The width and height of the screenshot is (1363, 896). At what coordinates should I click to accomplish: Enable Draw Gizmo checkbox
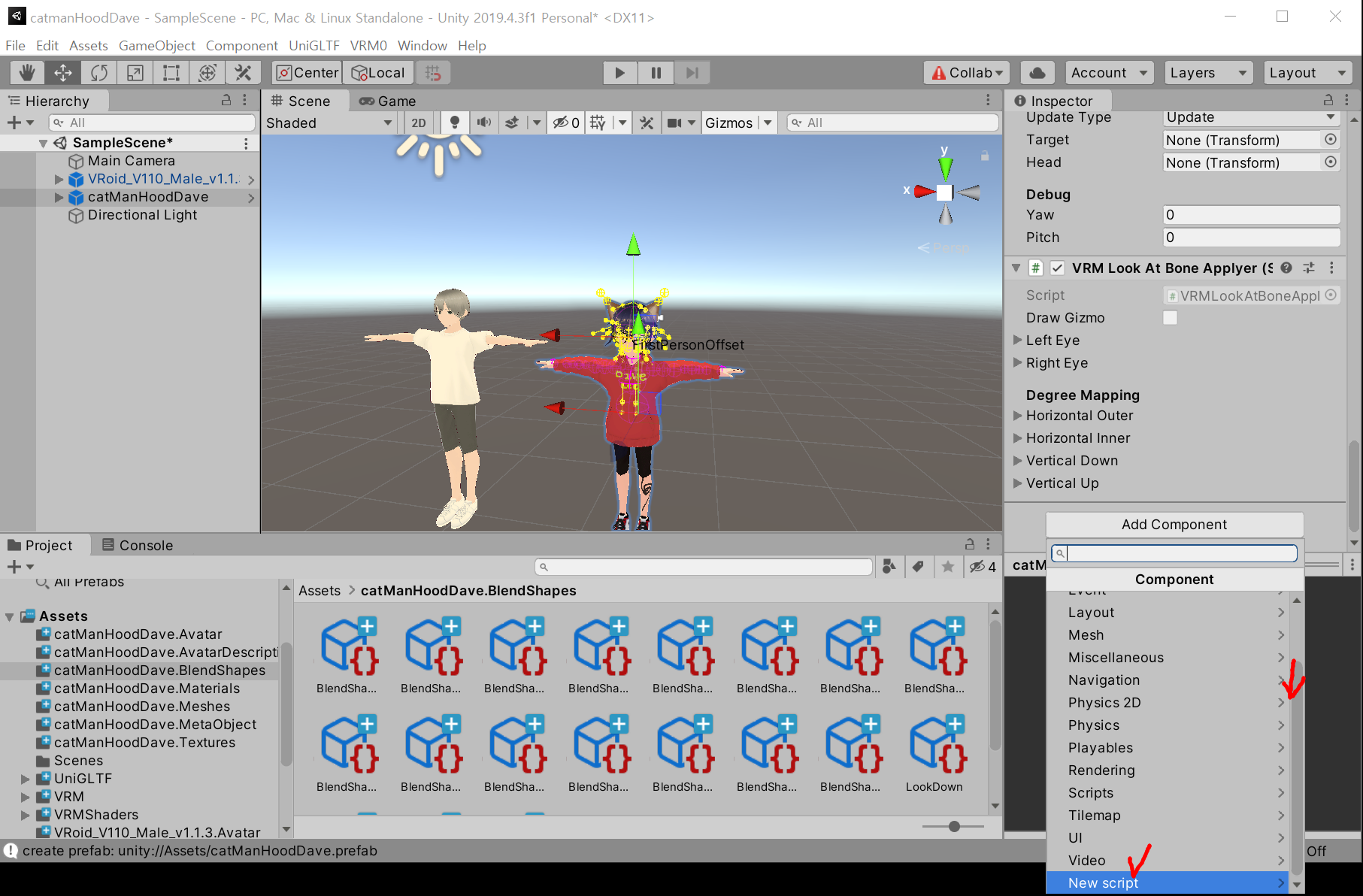click(x=1170, y=318)
